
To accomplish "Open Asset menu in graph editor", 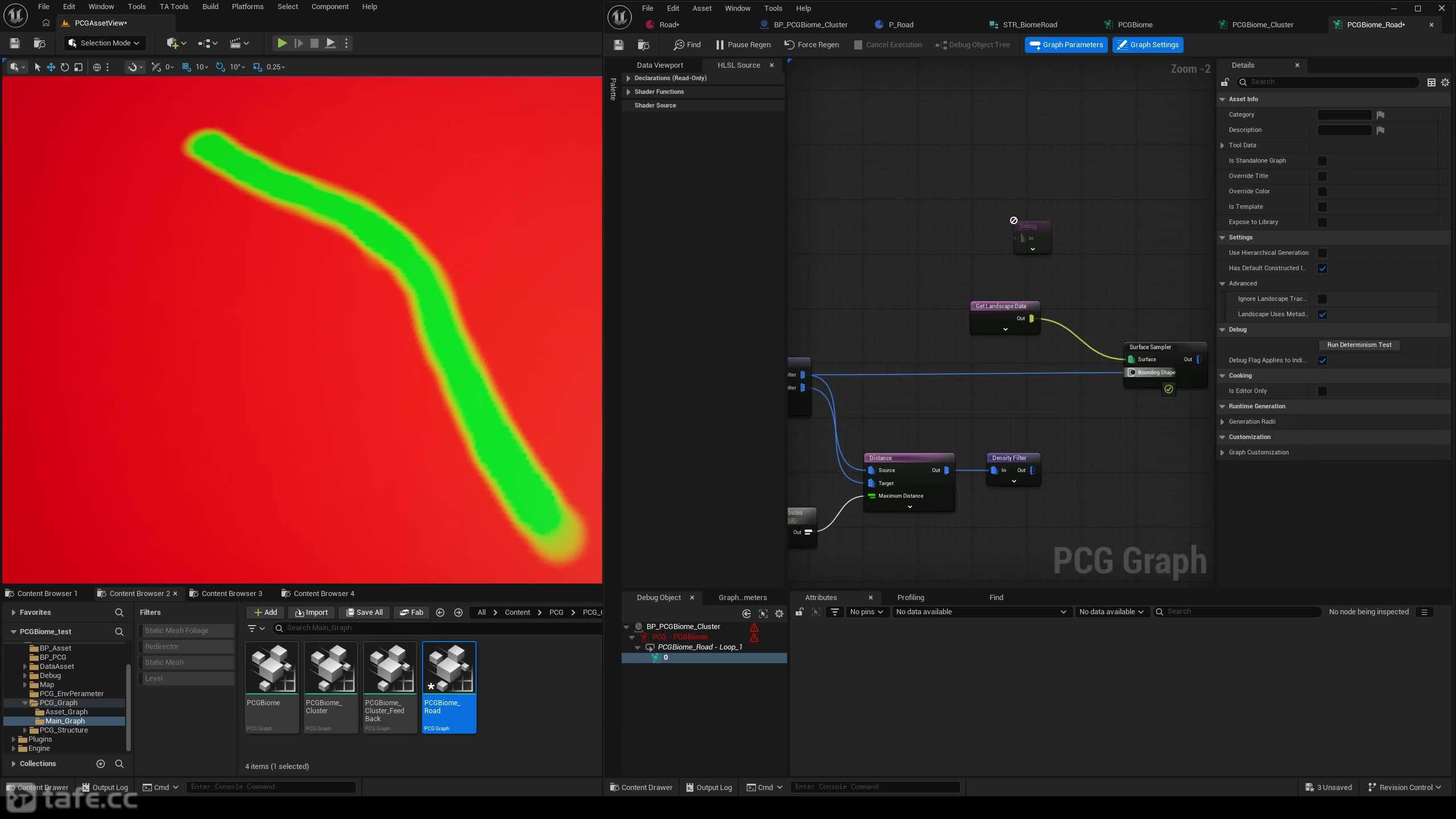I will click(702, 9).
